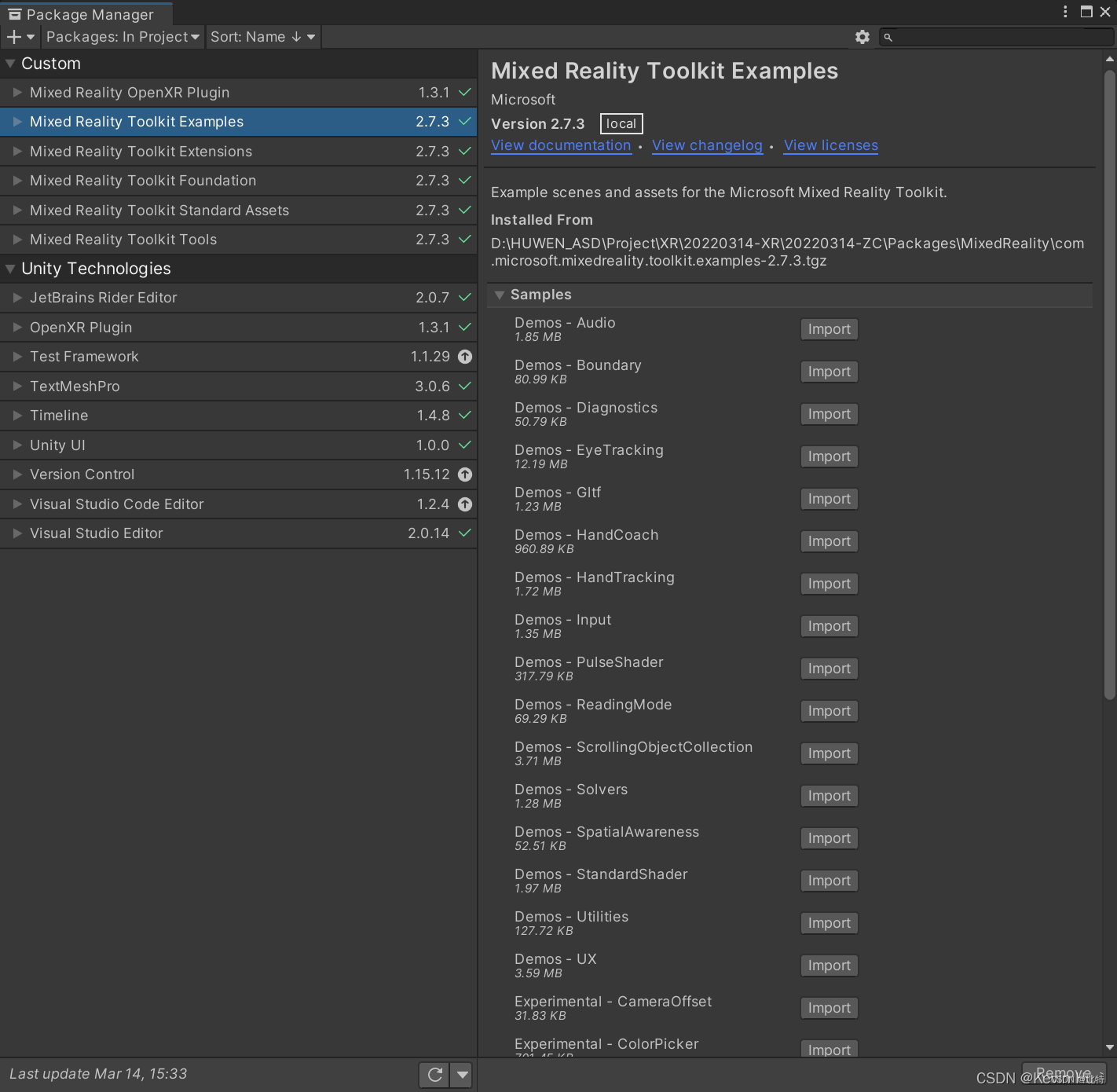This screenshot has width=1117, height=1092.
Task: Open the Sort: Name dropdown
Action: 262,37
